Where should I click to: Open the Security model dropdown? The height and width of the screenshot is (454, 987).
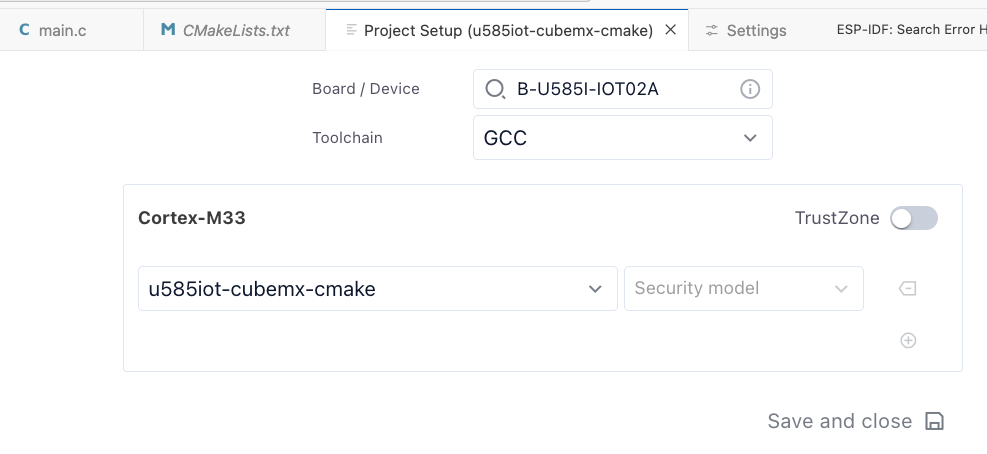click(x=743, y=288)
